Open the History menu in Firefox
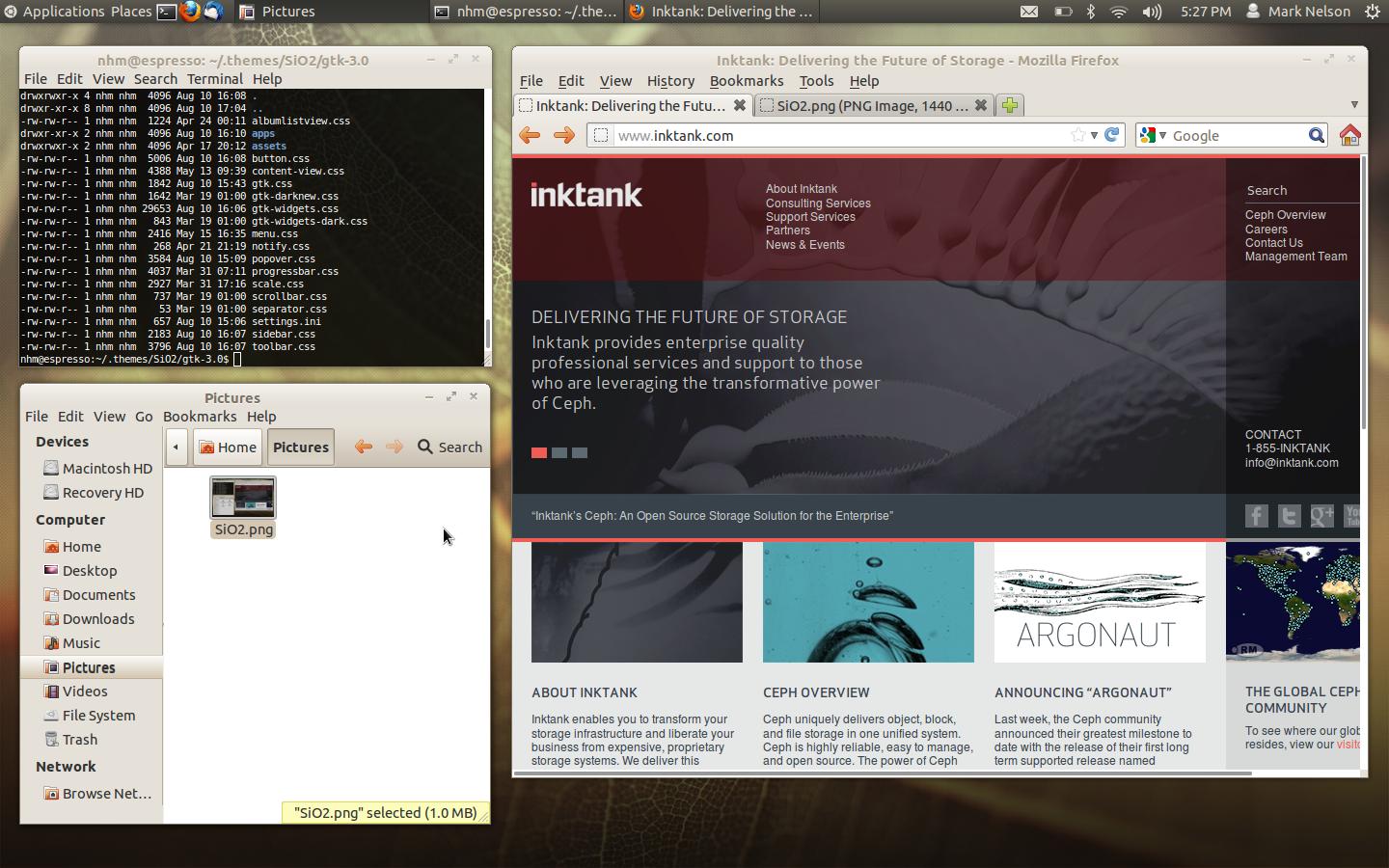The image size is (1389, 868). pos(670,81)
